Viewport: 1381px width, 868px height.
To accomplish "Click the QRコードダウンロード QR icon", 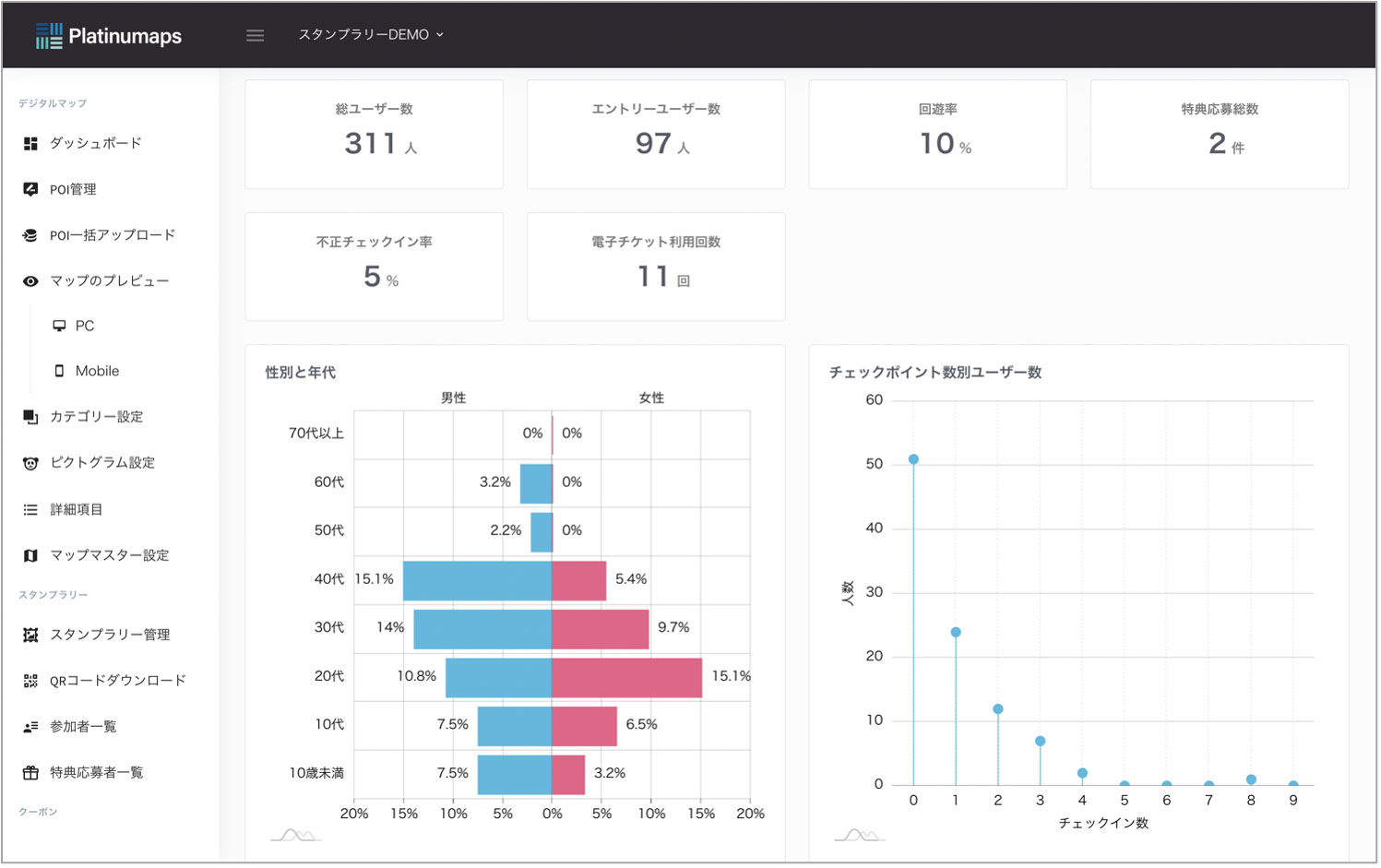I will 30,681.
